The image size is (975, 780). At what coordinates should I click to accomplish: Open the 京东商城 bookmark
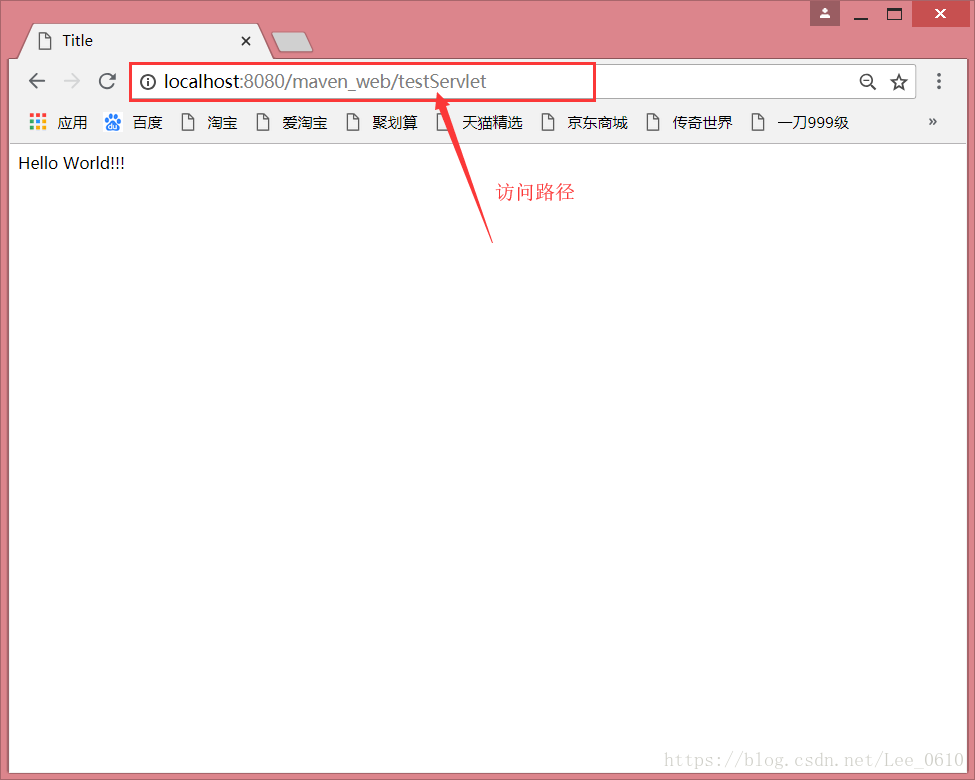coord(585,122)
